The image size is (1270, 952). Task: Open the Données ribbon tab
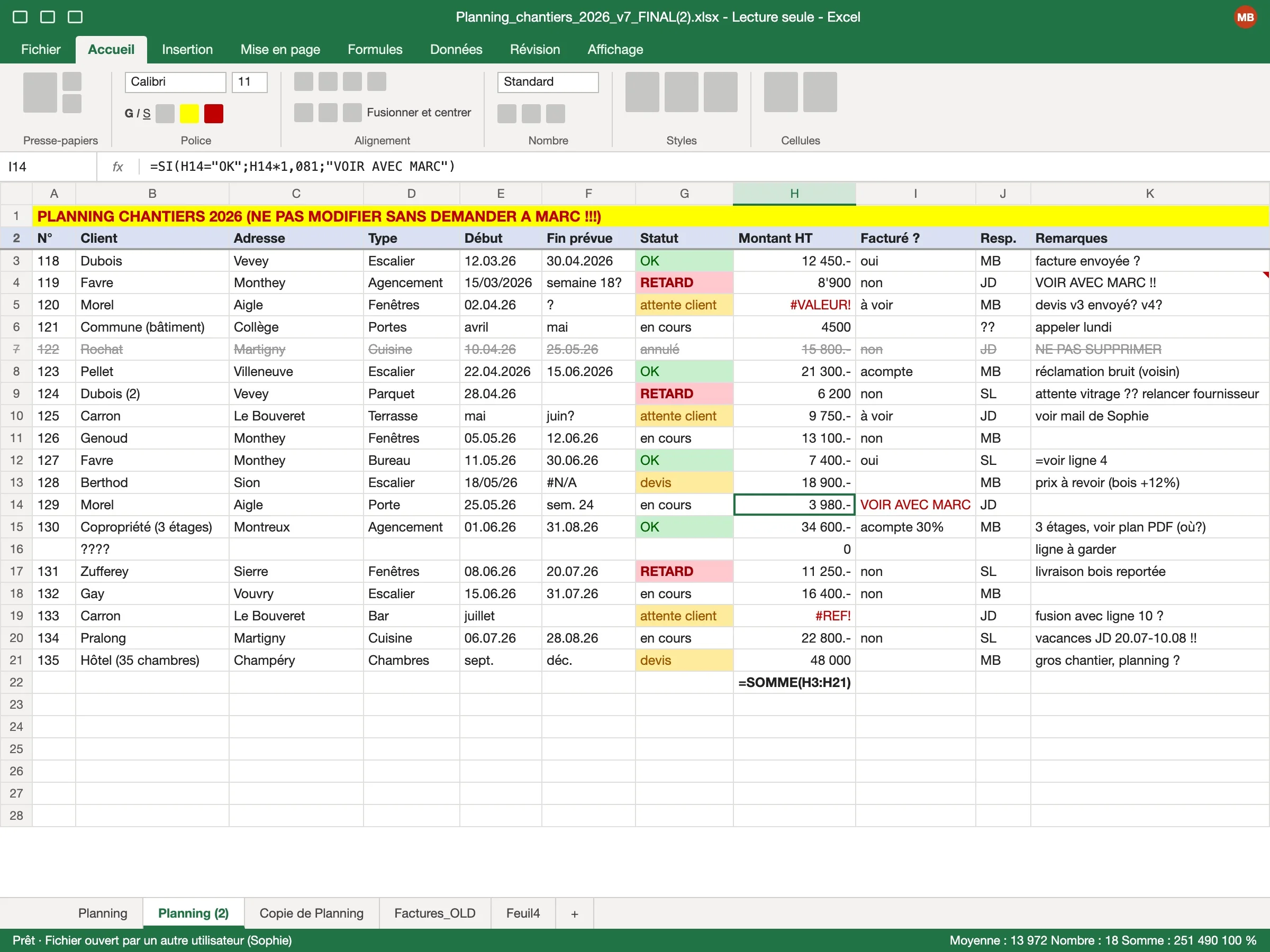point(456,49)
